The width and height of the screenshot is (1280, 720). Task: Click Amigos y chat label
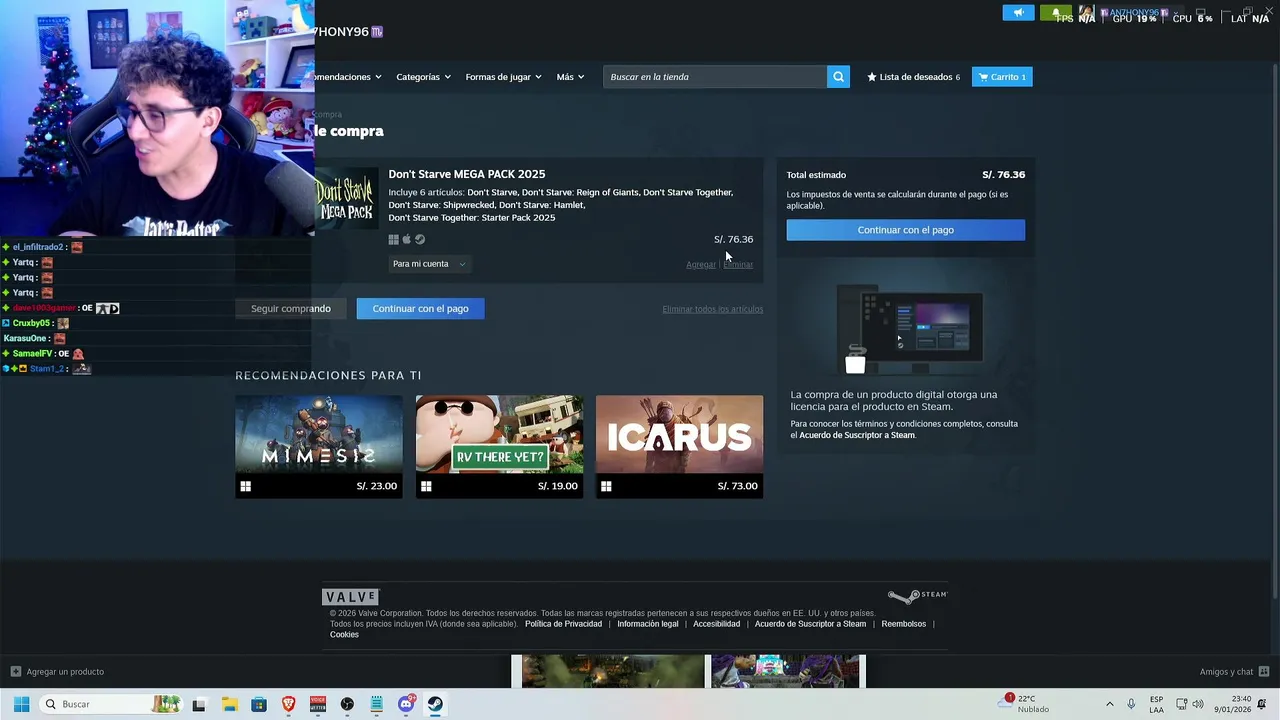[1226, 672]
